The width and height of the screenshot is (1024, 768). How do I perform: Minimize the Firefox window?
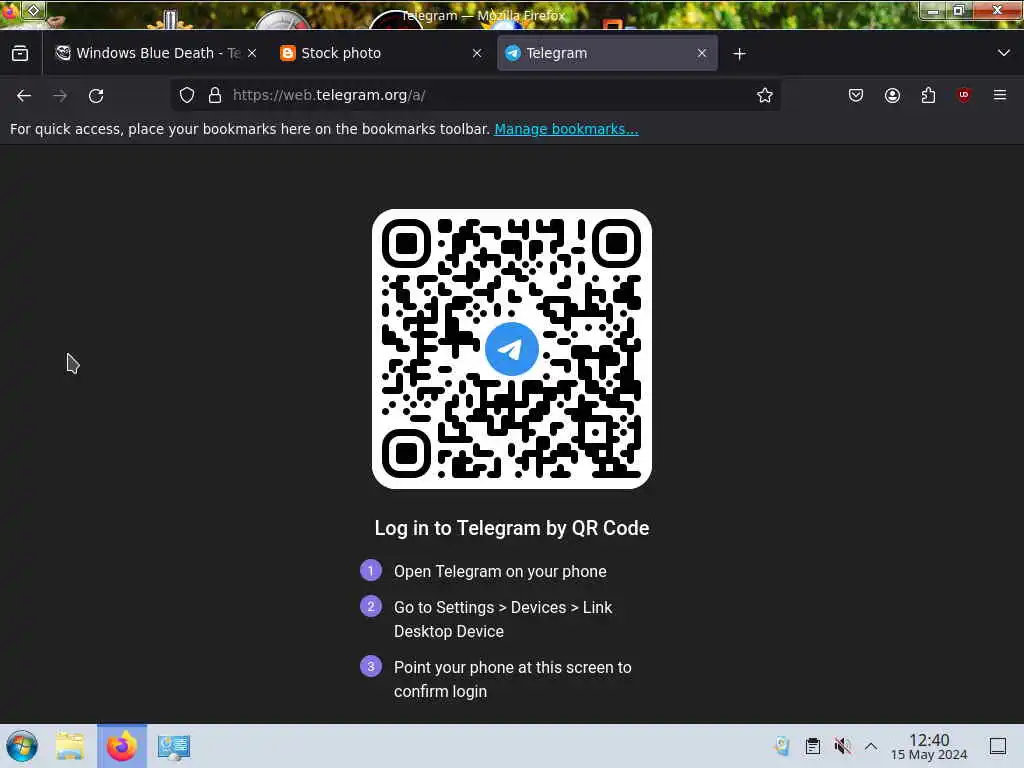[933, 11]
